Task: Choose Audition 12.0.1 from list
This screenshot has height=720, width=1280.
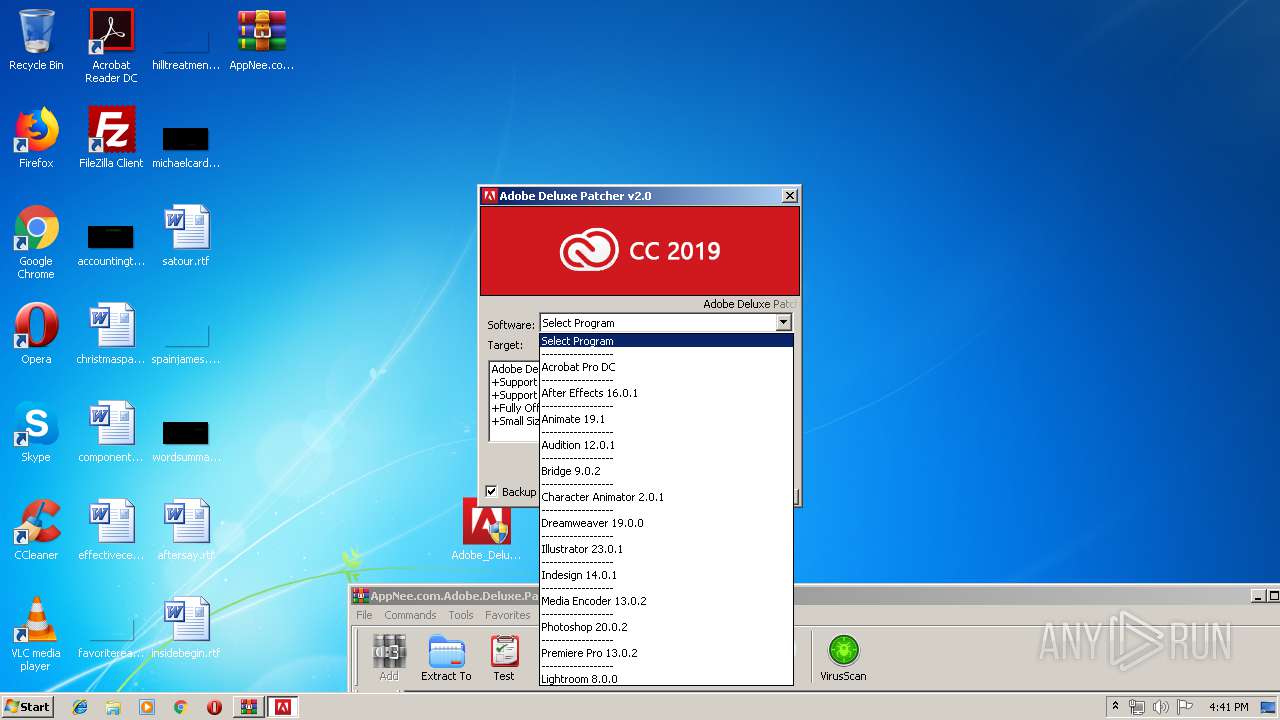Action: pyautogui.click(x=666, y=445)
